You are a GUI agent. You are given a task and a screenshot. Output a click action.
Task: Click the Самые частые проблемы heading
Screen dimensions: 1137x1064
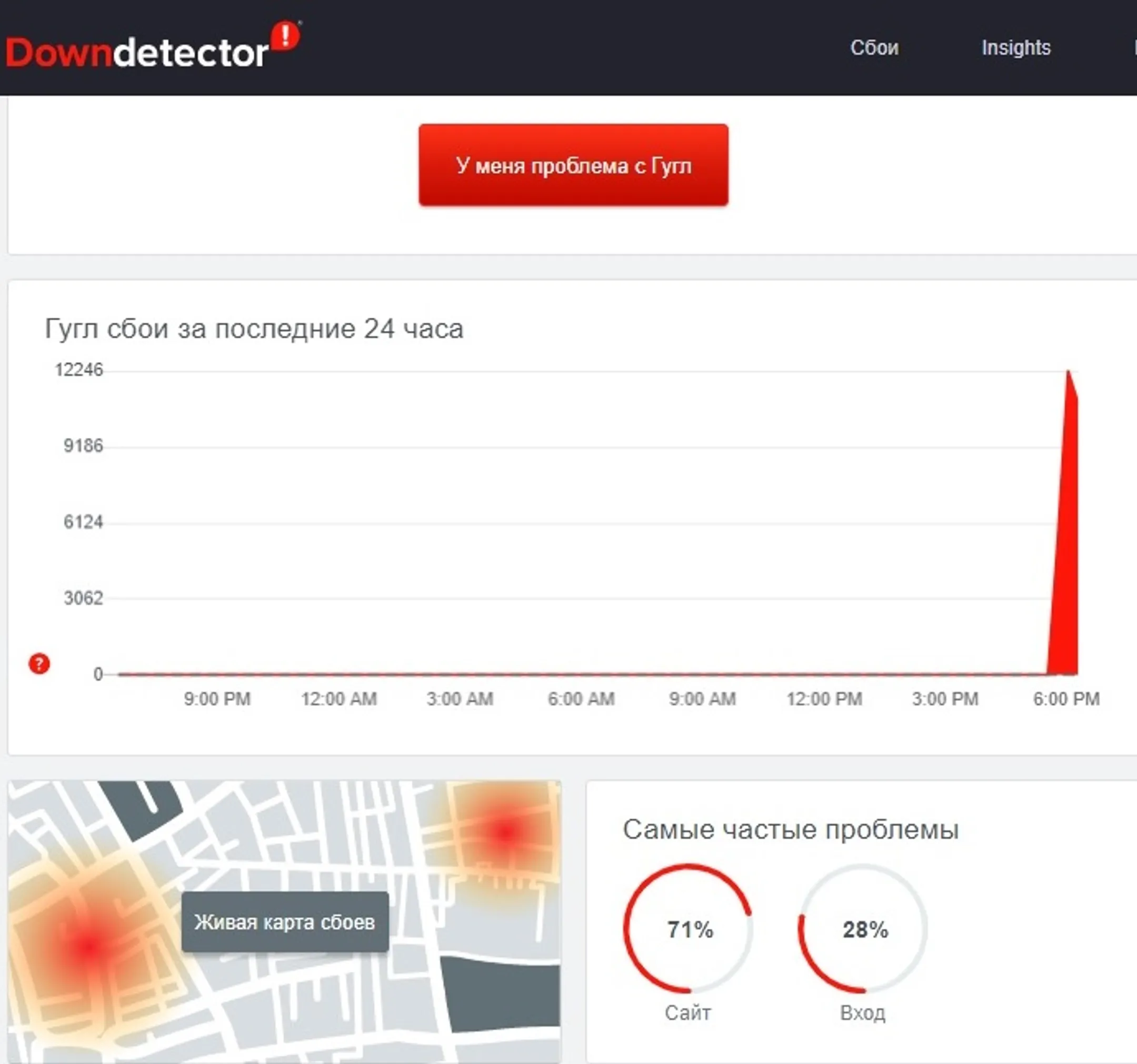[x=791, y=829]
